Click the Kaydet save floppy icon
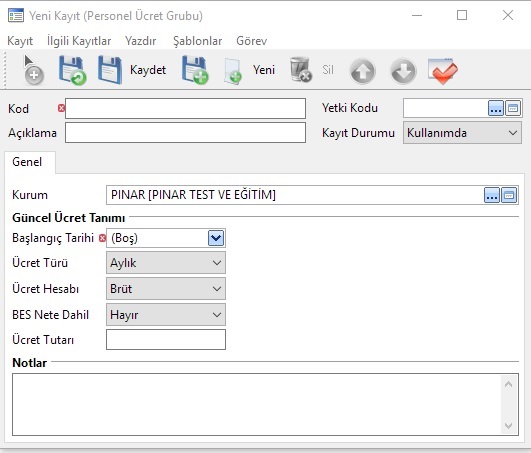This screenshot has width=531, height=453. (x=110, y=70)
